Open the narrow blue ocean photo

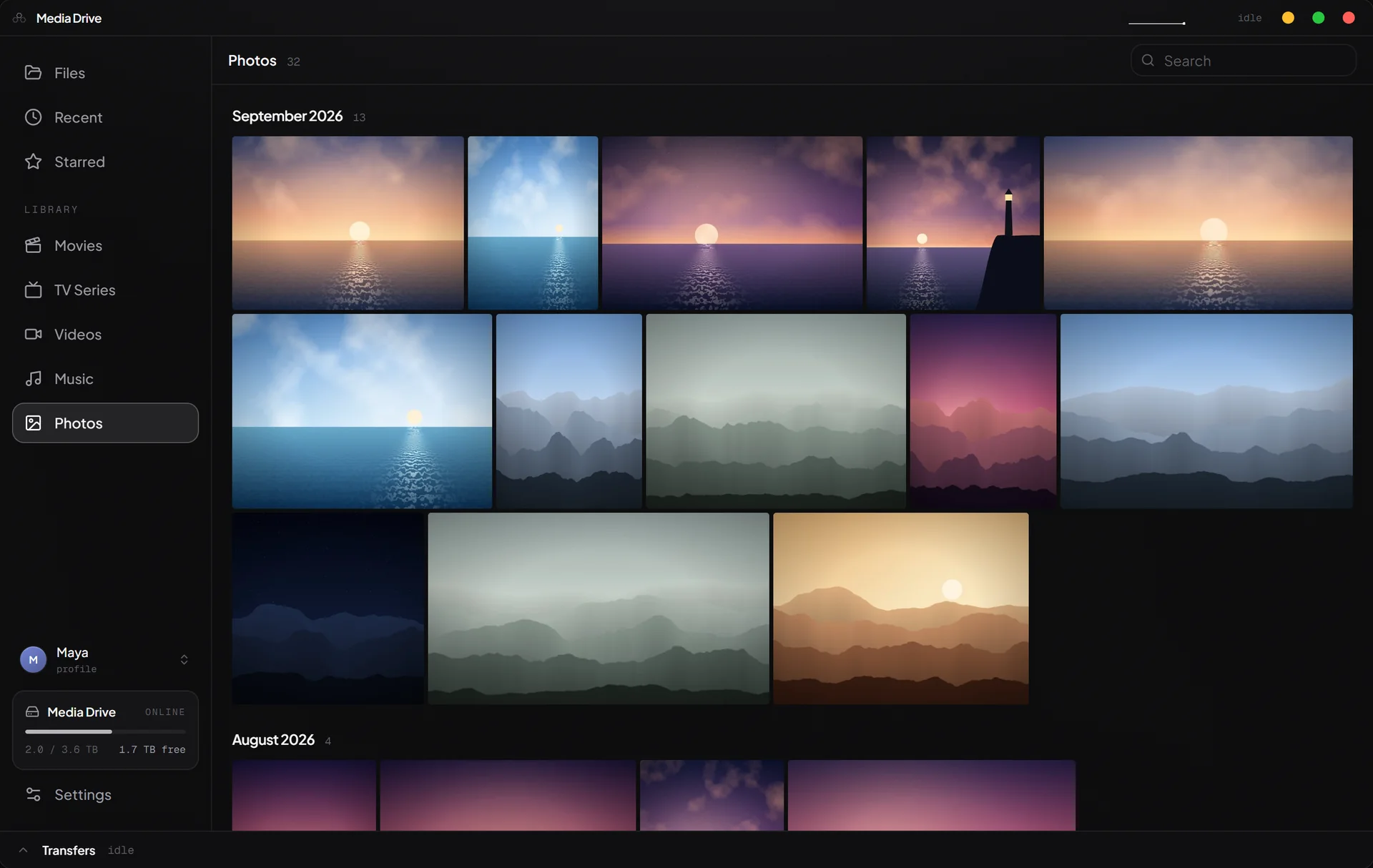(x=533, y=223)
